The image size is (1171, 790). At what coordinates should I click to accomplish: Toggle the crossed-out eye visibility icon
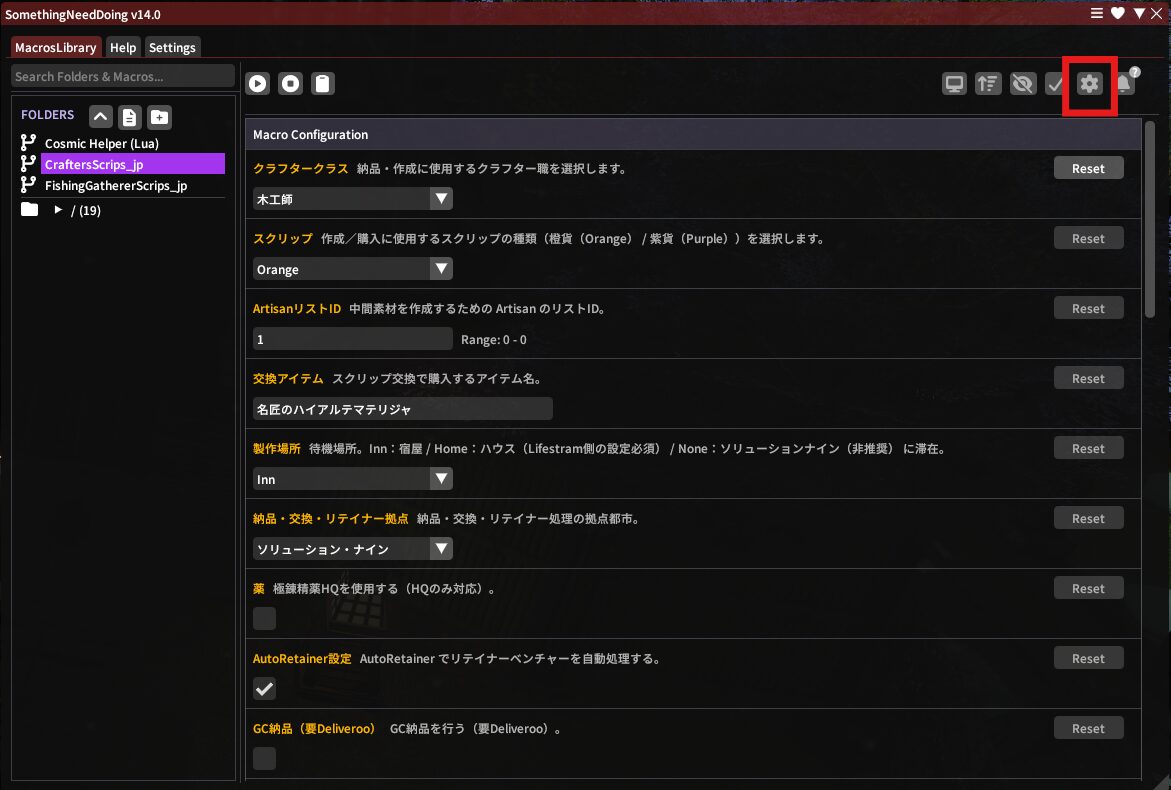pyautogui.click(x=1022, y=84)
